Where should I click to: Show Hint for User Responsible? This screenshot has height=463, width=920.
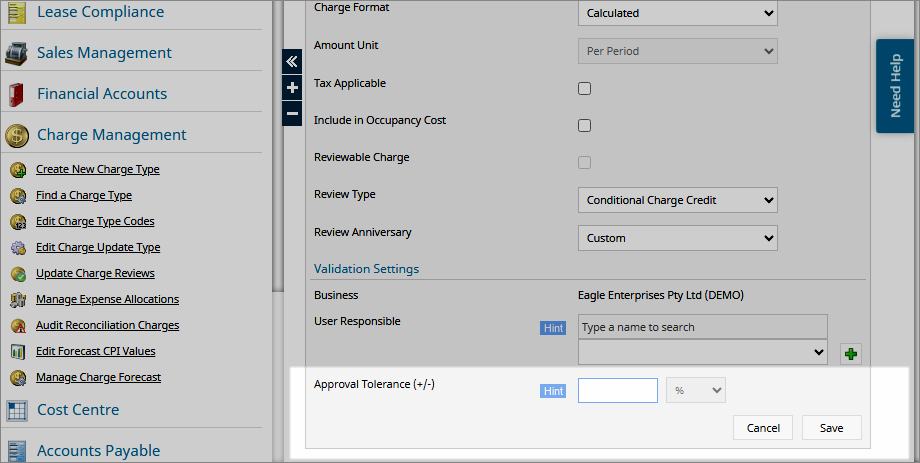(553, 328)
